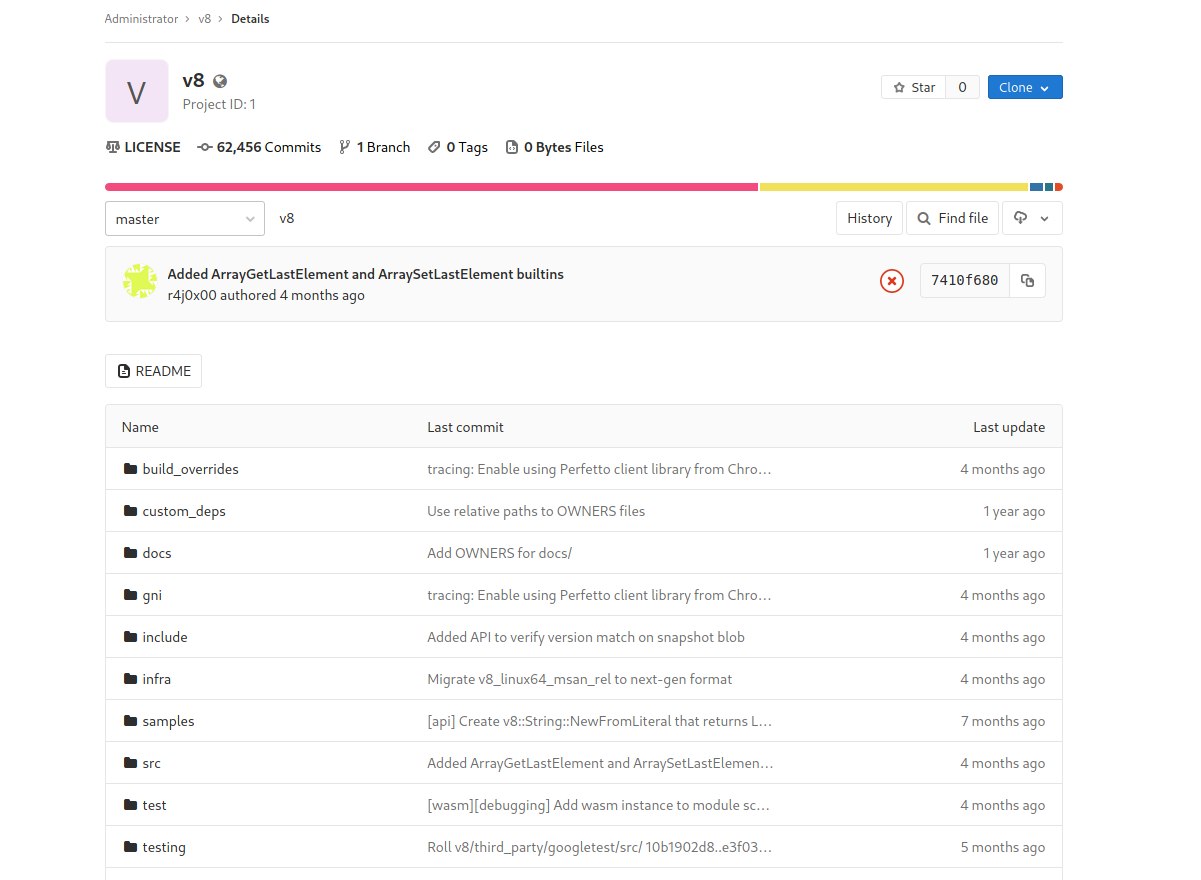
Task: Open the LICENSE link
Action: [143, 147]
